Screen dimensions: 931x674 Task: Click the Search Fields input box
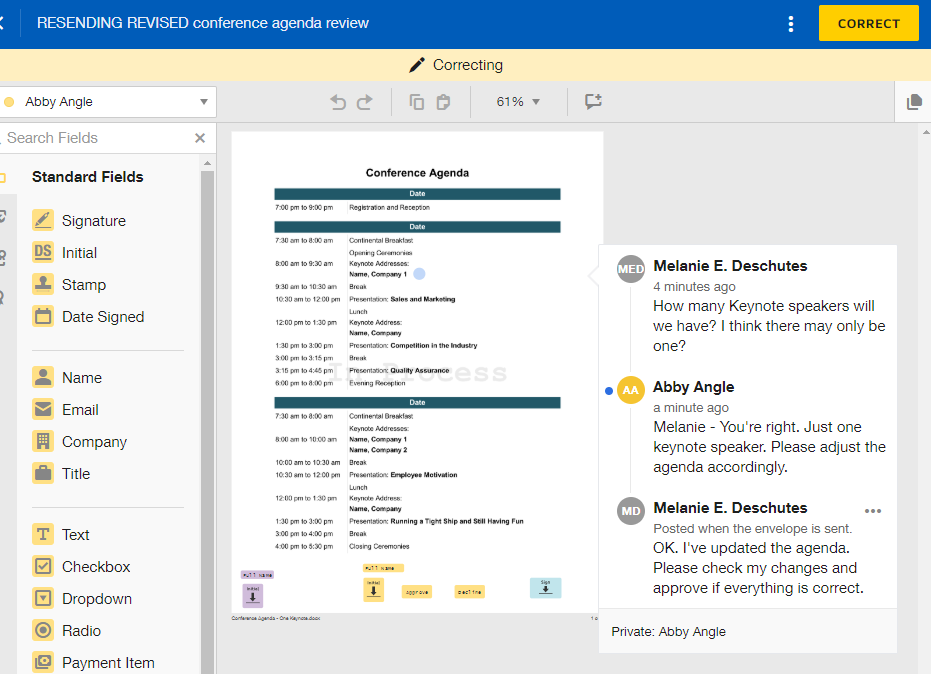point(95,138)
